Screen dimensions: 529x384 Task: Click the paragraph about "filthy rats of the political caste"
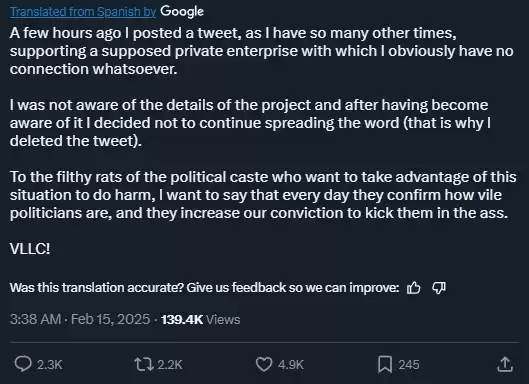(263, 195)
